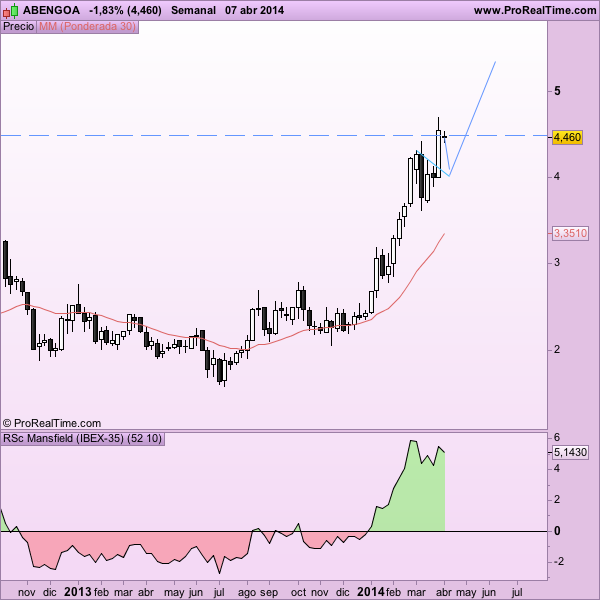Select the Precio legend label

click(x=18, y=26)
